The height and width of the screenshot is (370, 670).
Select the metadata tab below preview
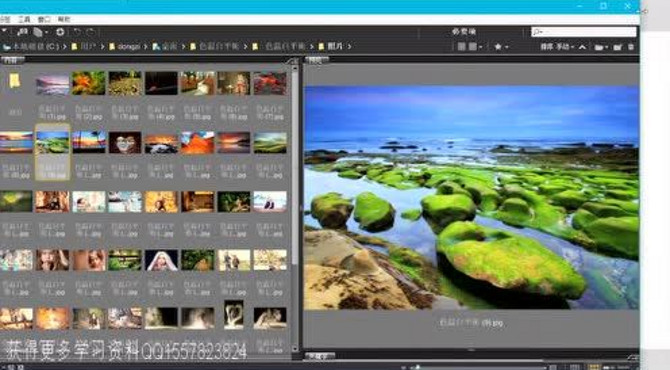(319, 356)
